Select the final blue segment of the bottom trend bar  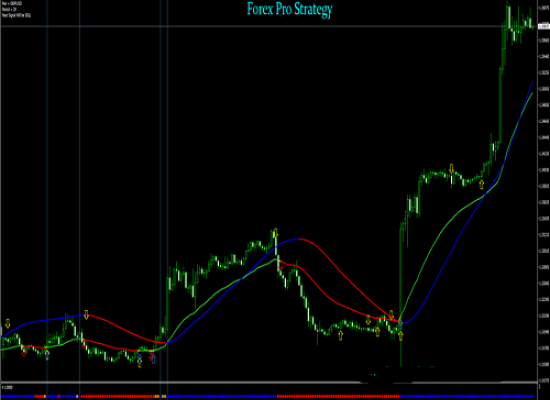(466, 396)
